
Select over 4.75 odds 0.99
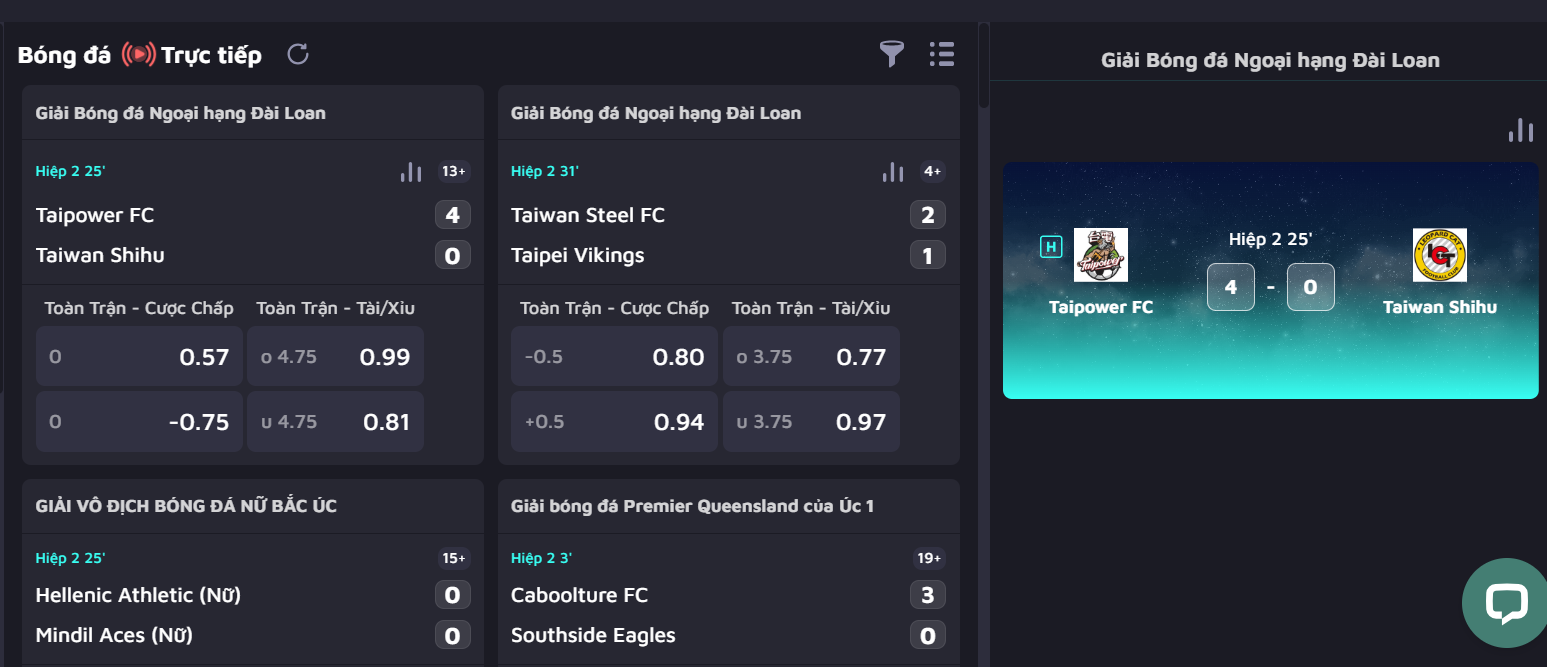(x=335, y=357)
